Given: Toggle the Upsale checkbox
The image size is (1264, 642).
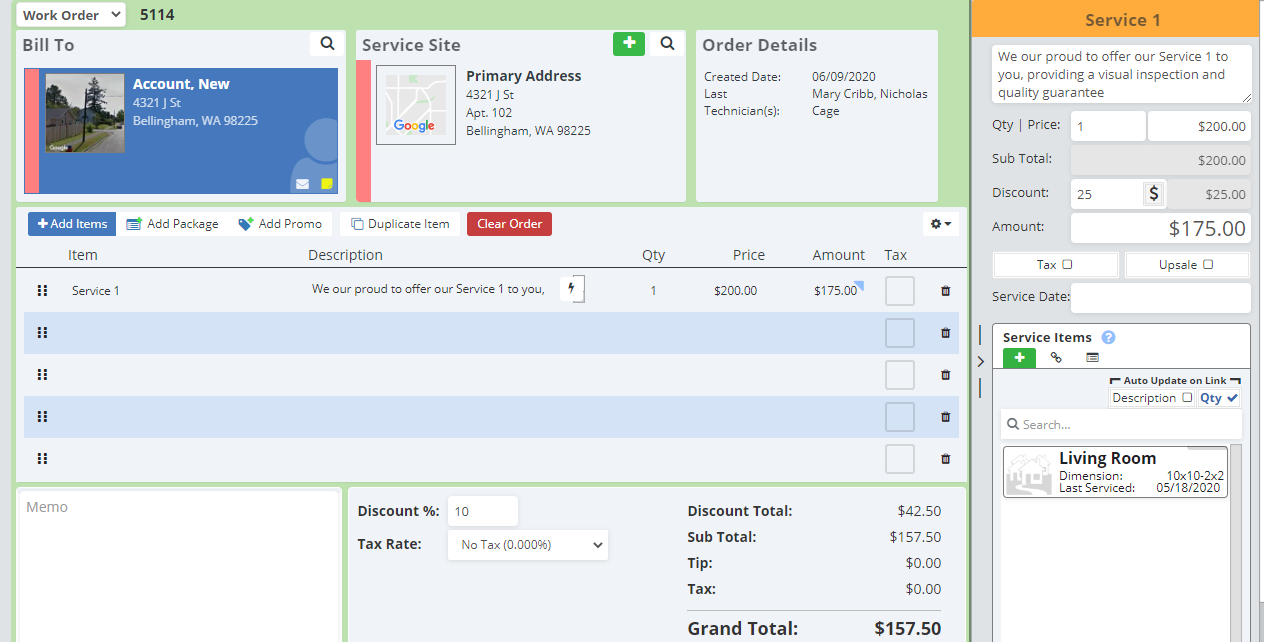Looking at the screenshot, I should tap(1208, 265).
